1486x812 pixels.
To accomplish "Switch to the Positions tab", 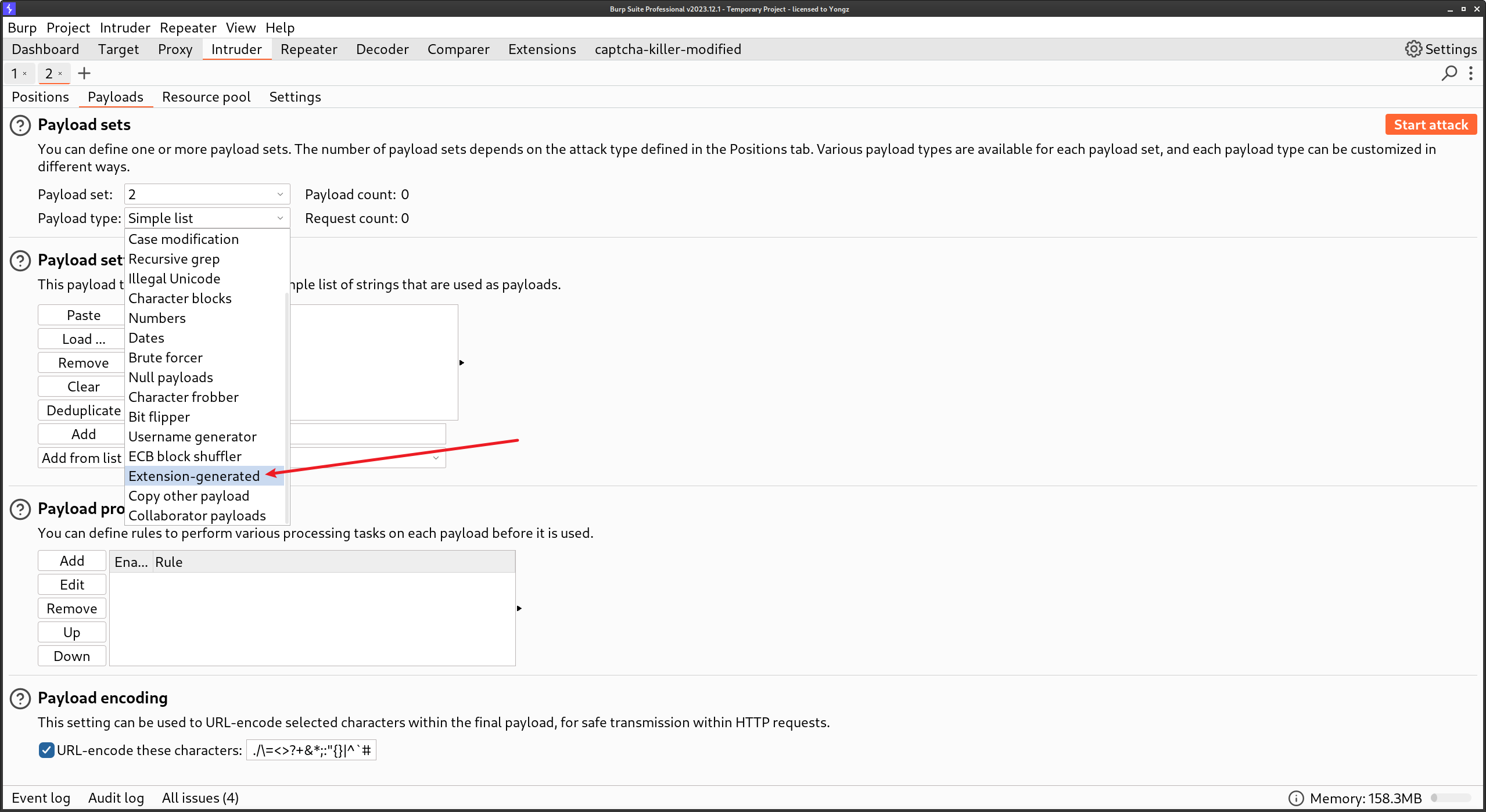I will [x=40, y=97].
